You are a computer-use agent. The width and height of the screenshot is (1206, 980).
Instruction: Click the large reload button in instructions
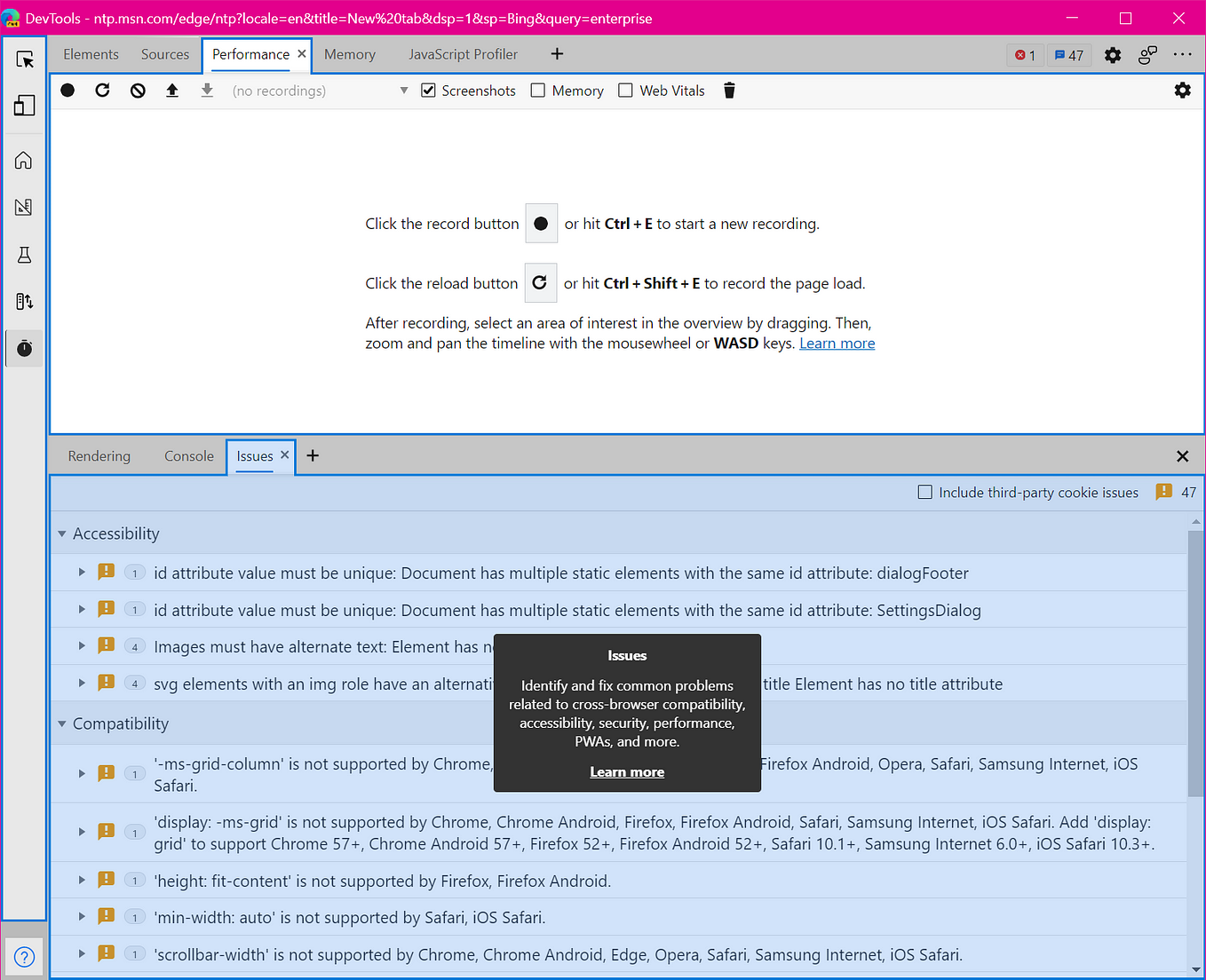point(540,283)
